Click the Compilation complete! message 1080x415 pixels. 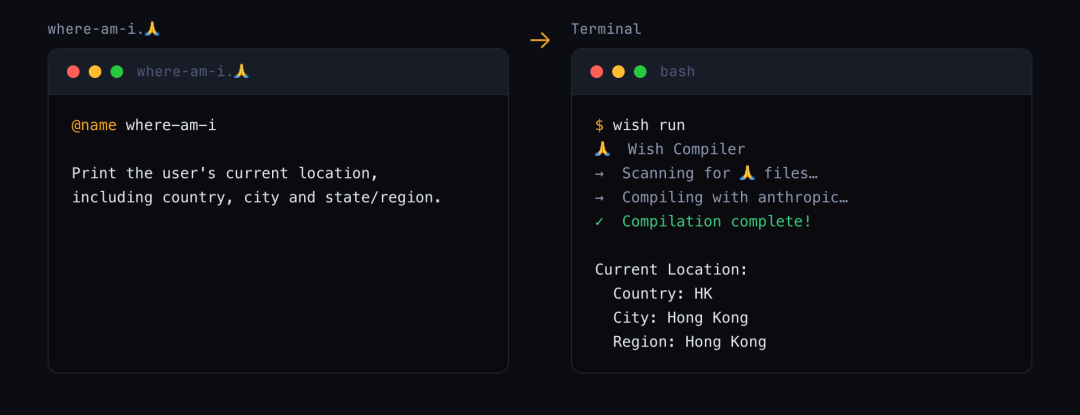pyautogui.click(x=717, y=221)
